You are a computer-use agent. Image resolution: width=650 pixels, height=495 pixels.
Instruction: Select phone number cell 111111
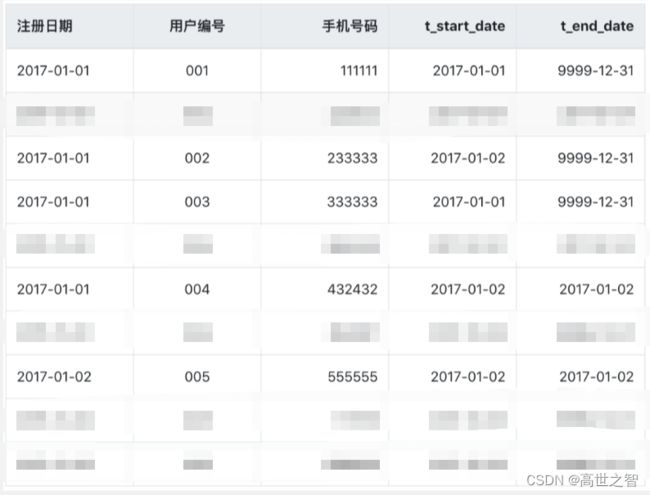359,70
